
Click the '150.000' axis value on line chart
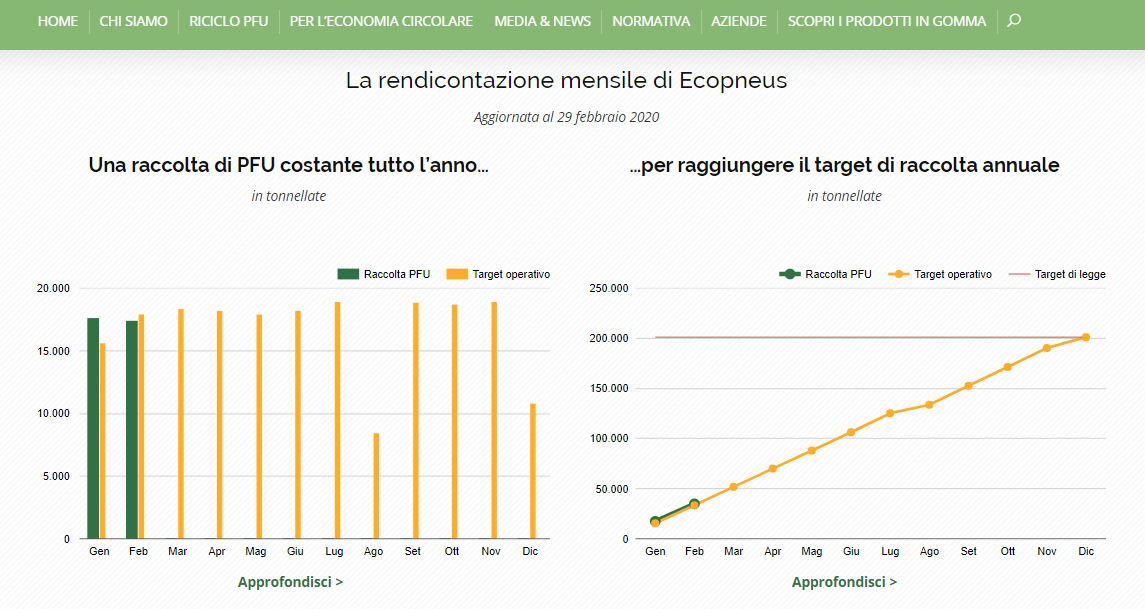(x=609, y=388)
